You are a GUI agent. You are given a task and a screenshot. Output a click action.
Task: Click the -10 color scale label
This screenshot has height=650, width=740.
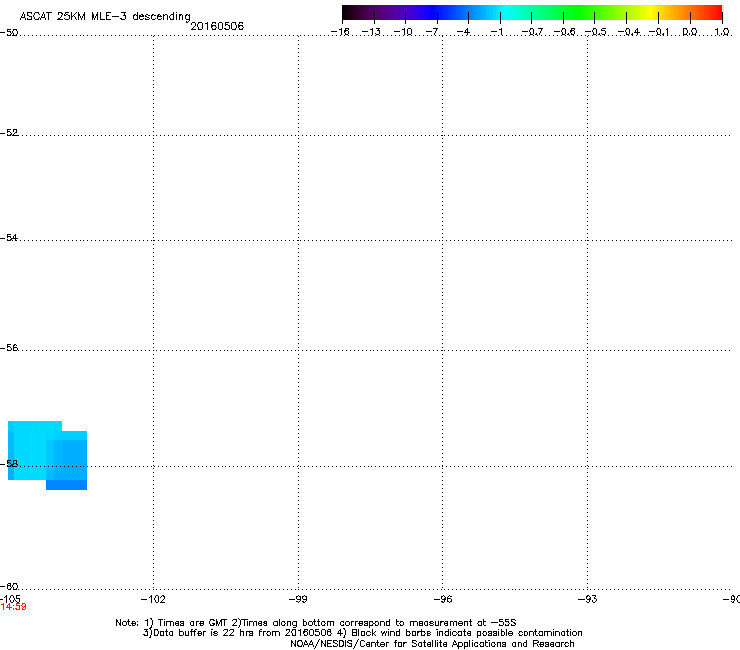403,32
